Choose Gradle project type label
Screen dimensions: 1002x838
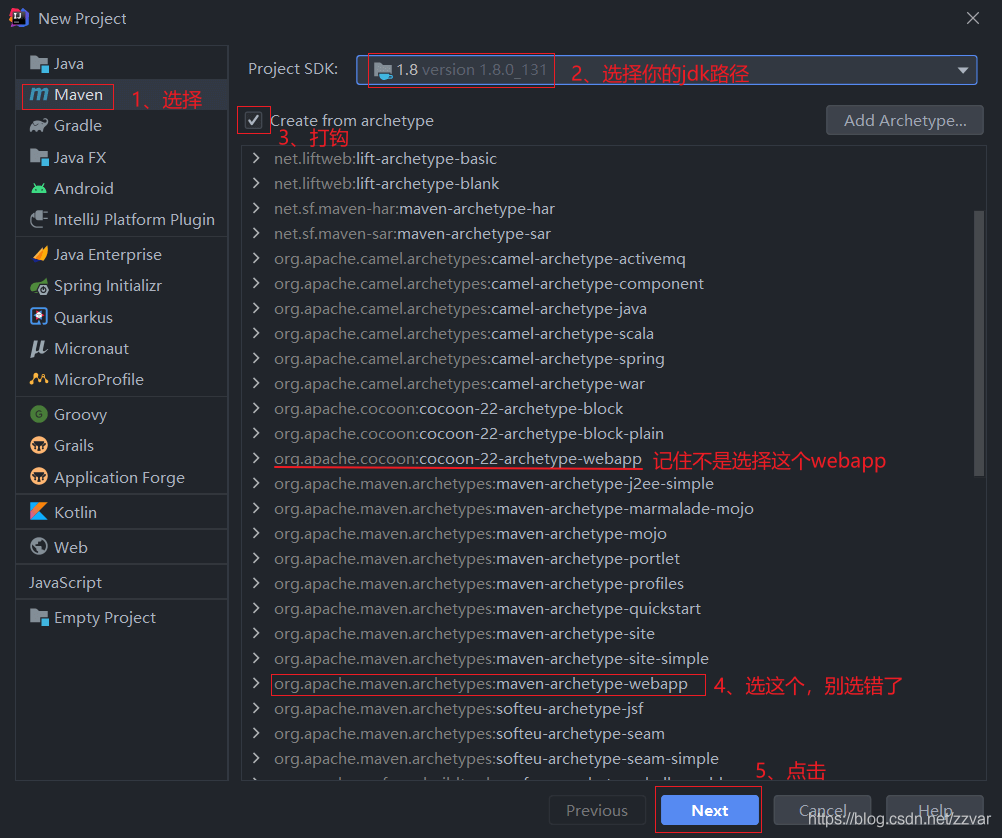coord(78,125)
